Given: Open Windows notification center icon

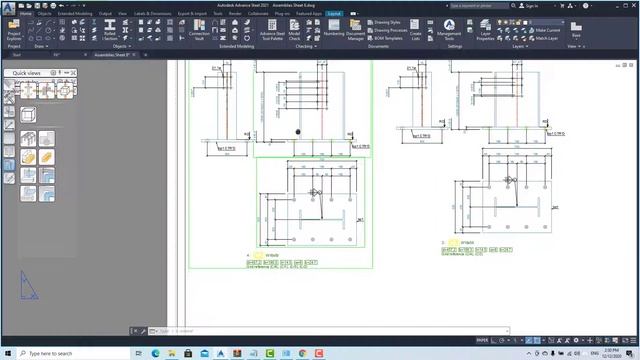Looking at the screenshot, I should pos(630,353).
